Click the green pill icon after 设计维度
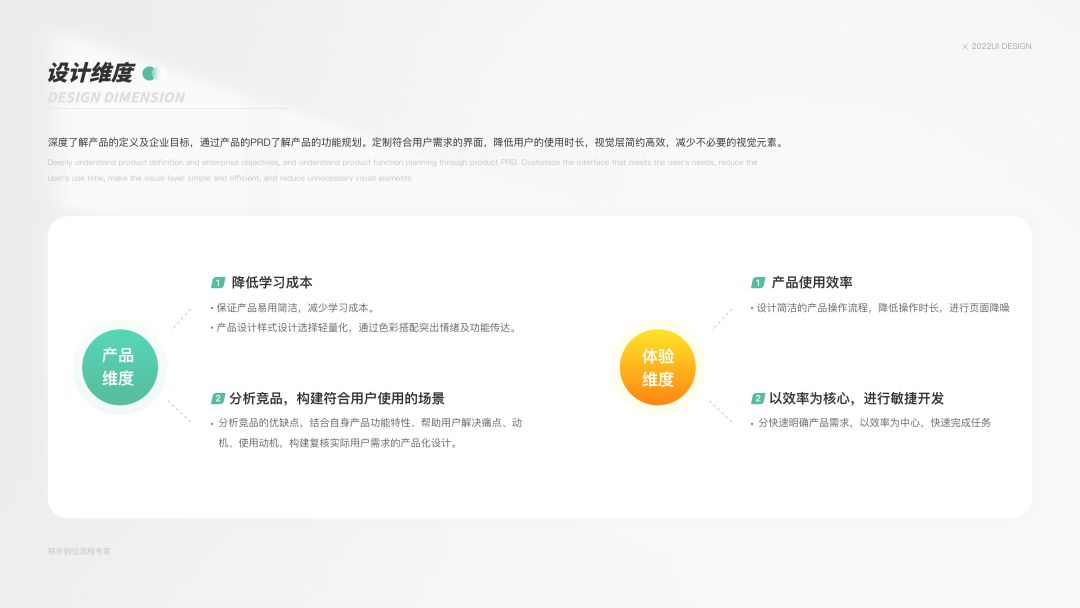This screenshot has width=1080, height=608. click(x=152, y=73)
